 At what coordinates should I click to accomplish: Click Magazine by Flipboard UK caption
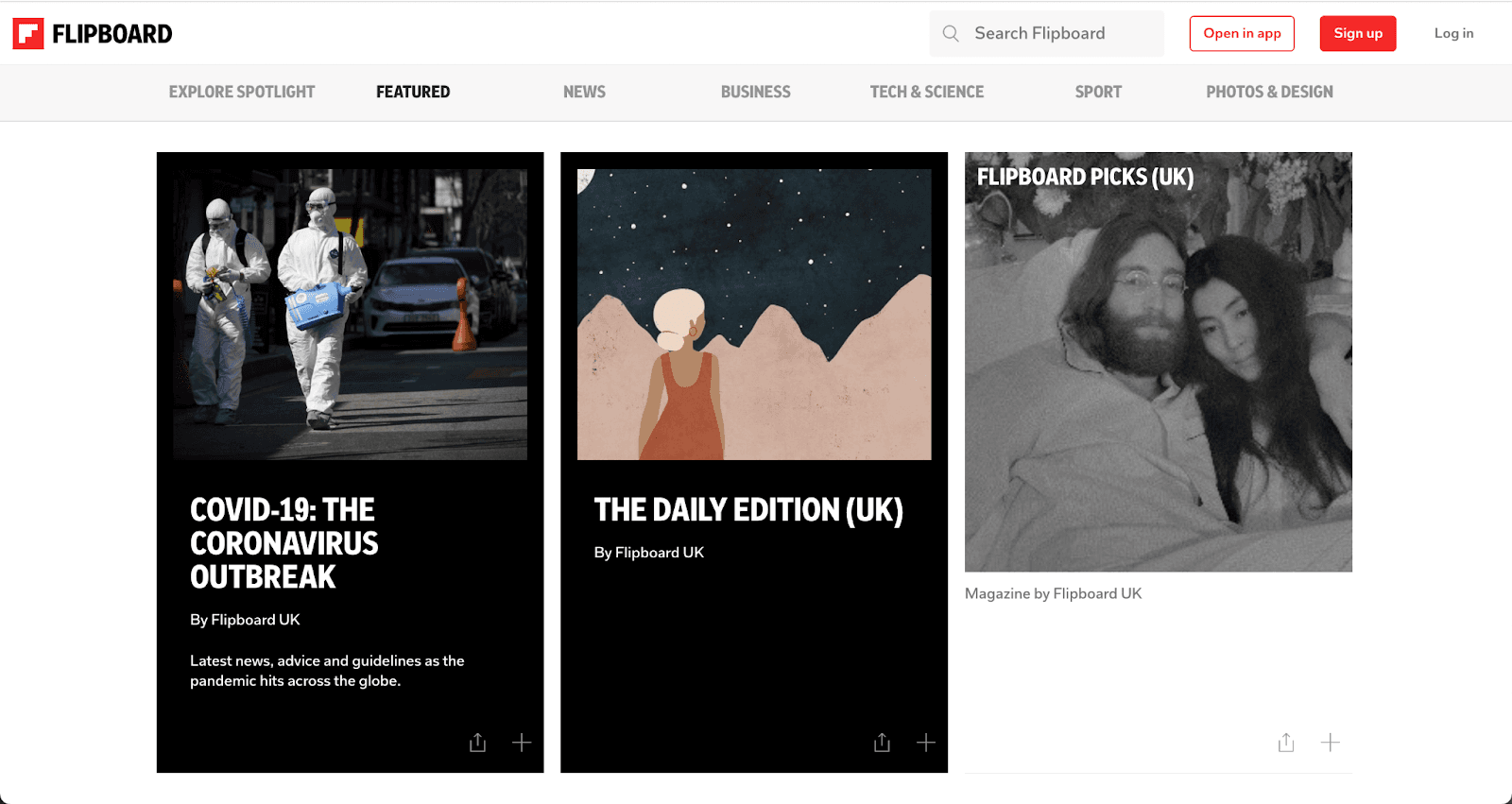(x=1053, y=593)
